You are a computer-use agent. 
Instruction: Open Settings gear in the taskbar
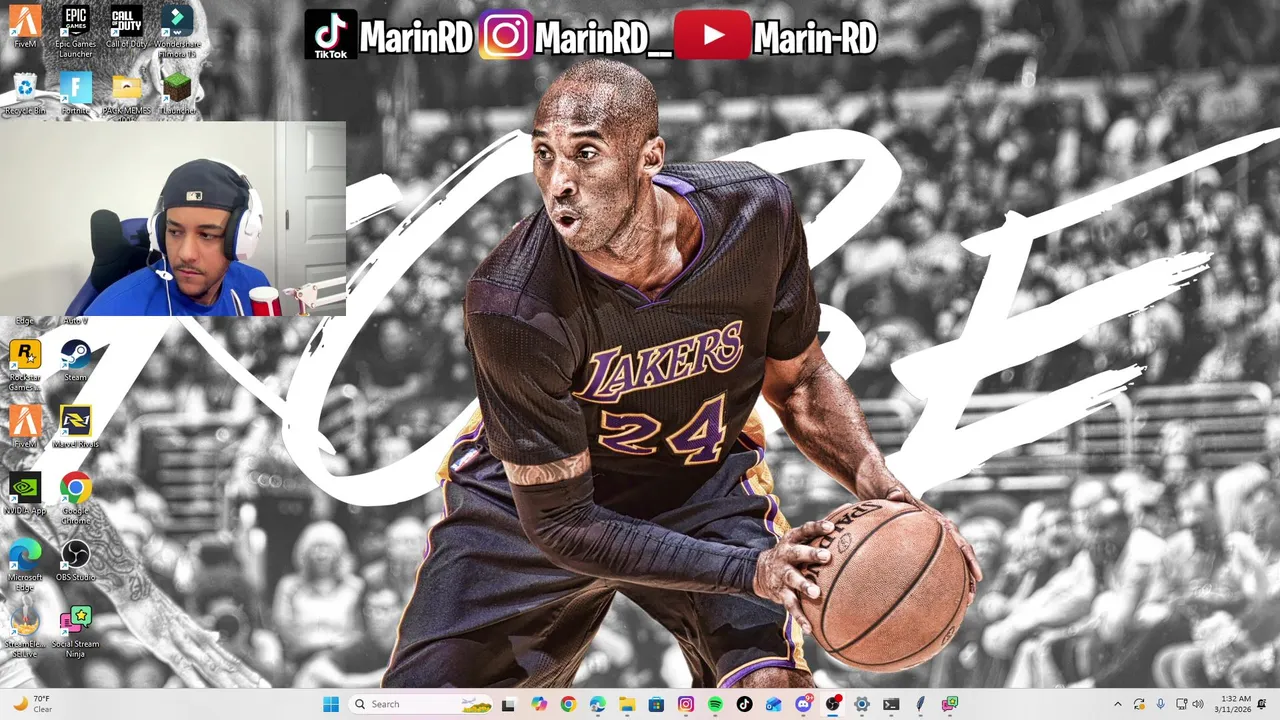(861, 704)
